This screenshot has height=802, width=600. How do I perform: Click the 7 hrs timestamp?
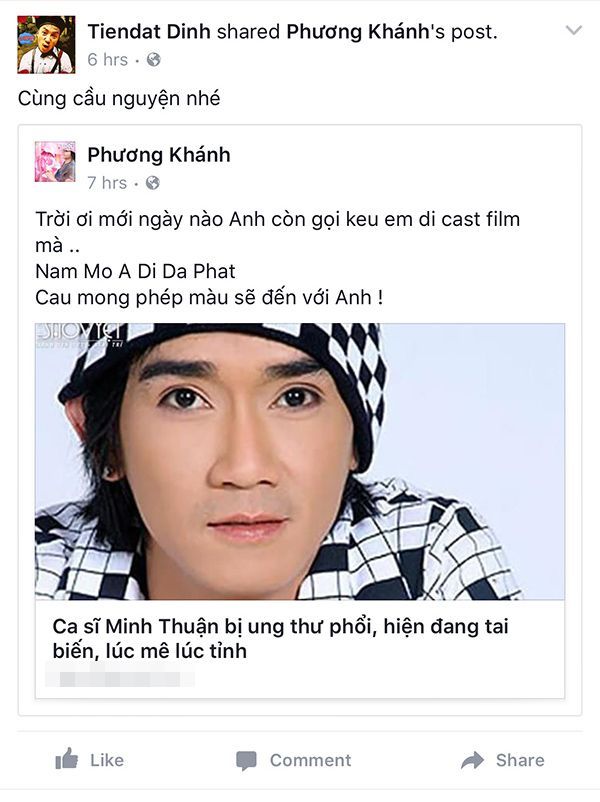(x=107, y=183)
